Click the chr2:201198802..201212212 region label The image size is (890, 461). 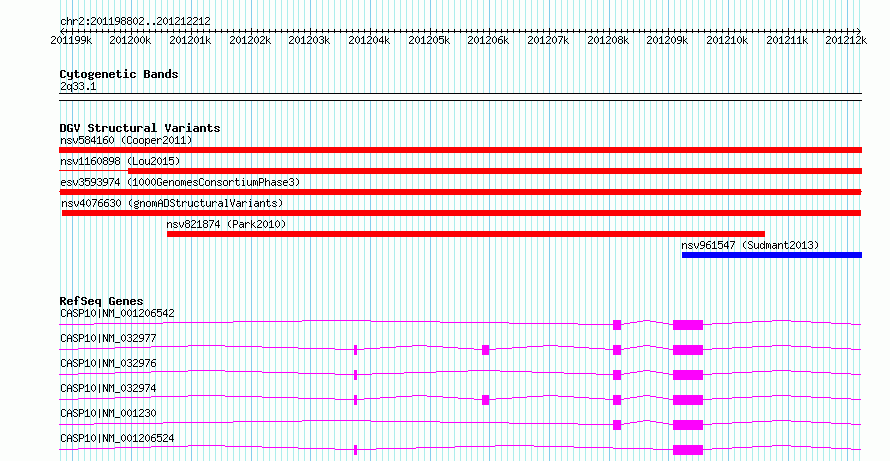coord(135,21)
